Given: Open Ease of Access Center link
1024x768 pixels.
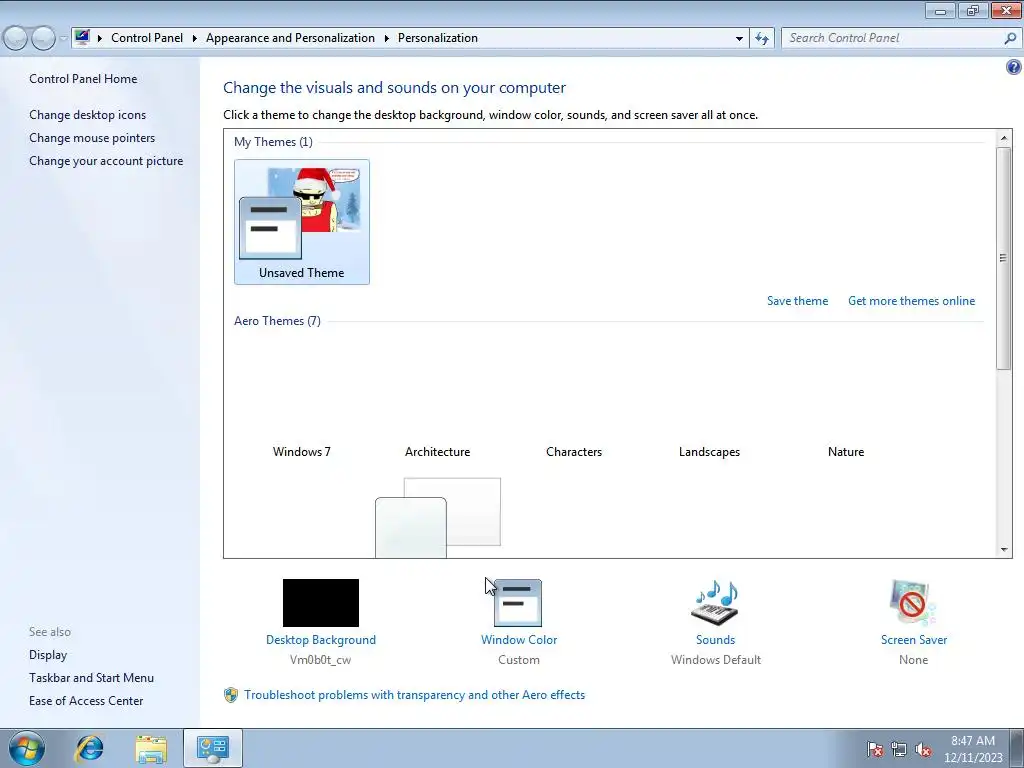Looking at the screenshot, I should pos(86,701).
